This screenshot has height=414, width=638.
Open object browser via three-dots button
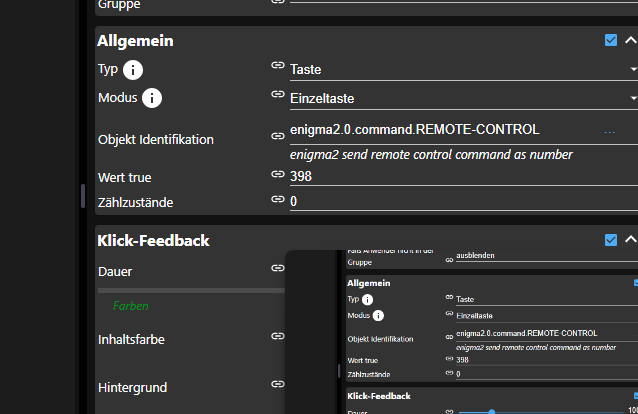pyautogui.click(x=610, y=131)
